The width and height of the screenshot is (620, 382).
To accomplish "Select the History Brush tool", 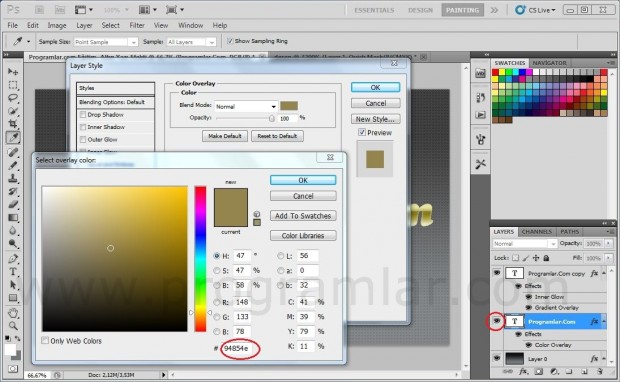I will click(x=13, y=191).
